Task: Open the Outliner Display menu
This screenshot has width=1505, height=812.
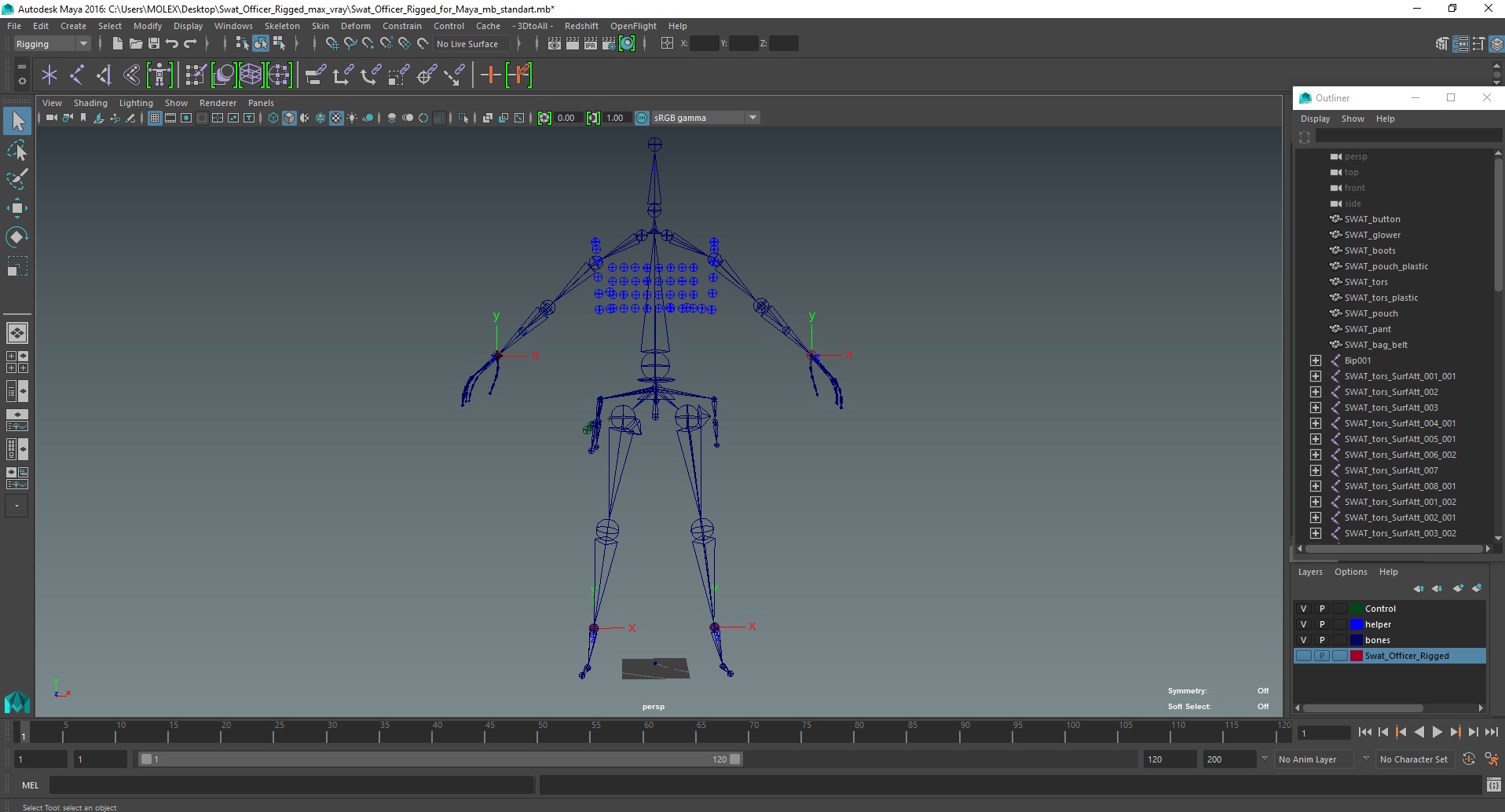Action: pyautogui.click(x=1315, y=119)
